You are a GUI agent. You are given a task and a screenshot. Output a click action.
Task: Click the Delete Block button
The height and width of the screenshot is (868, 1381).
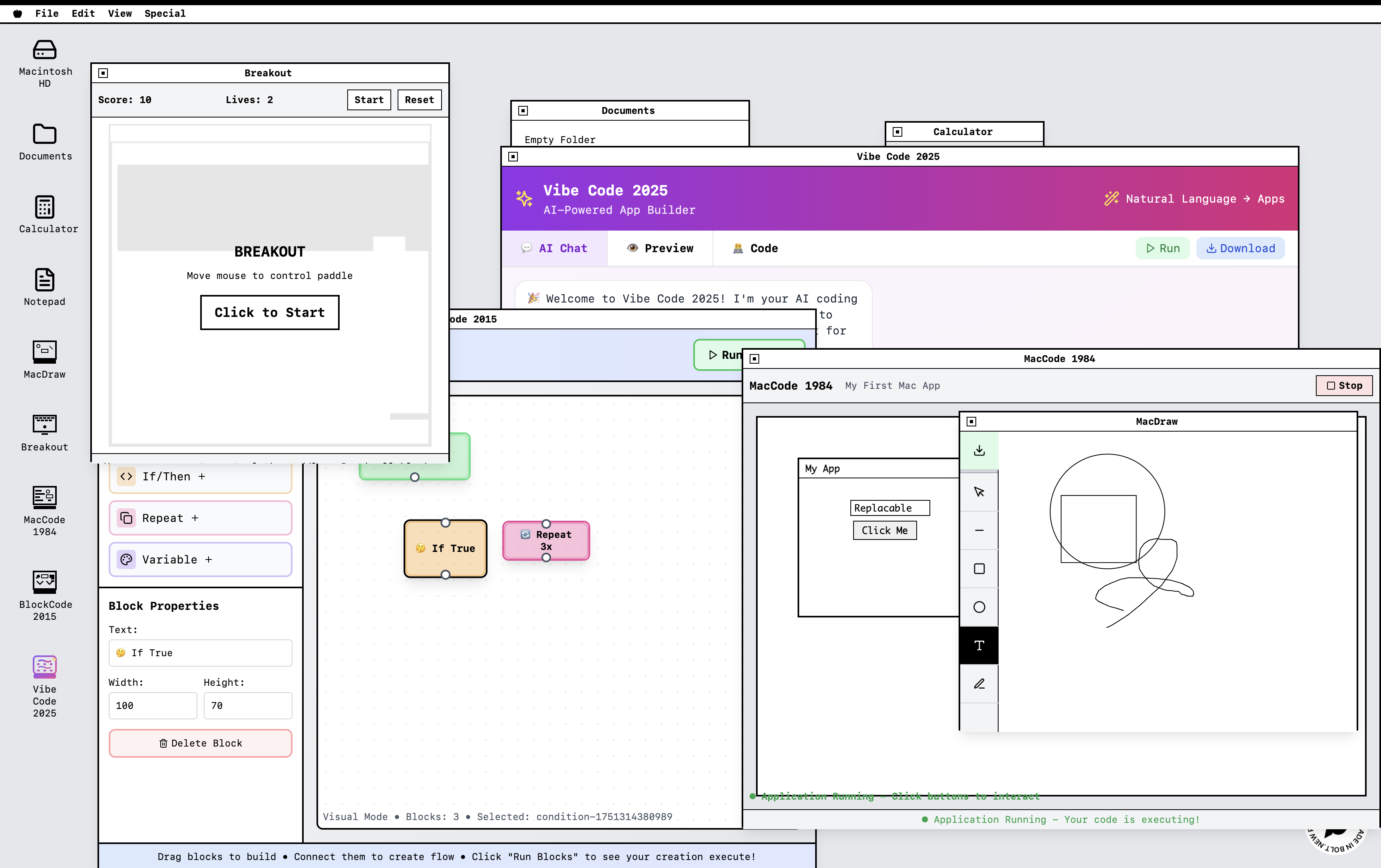pyautogui.click(x=200, y=743)
